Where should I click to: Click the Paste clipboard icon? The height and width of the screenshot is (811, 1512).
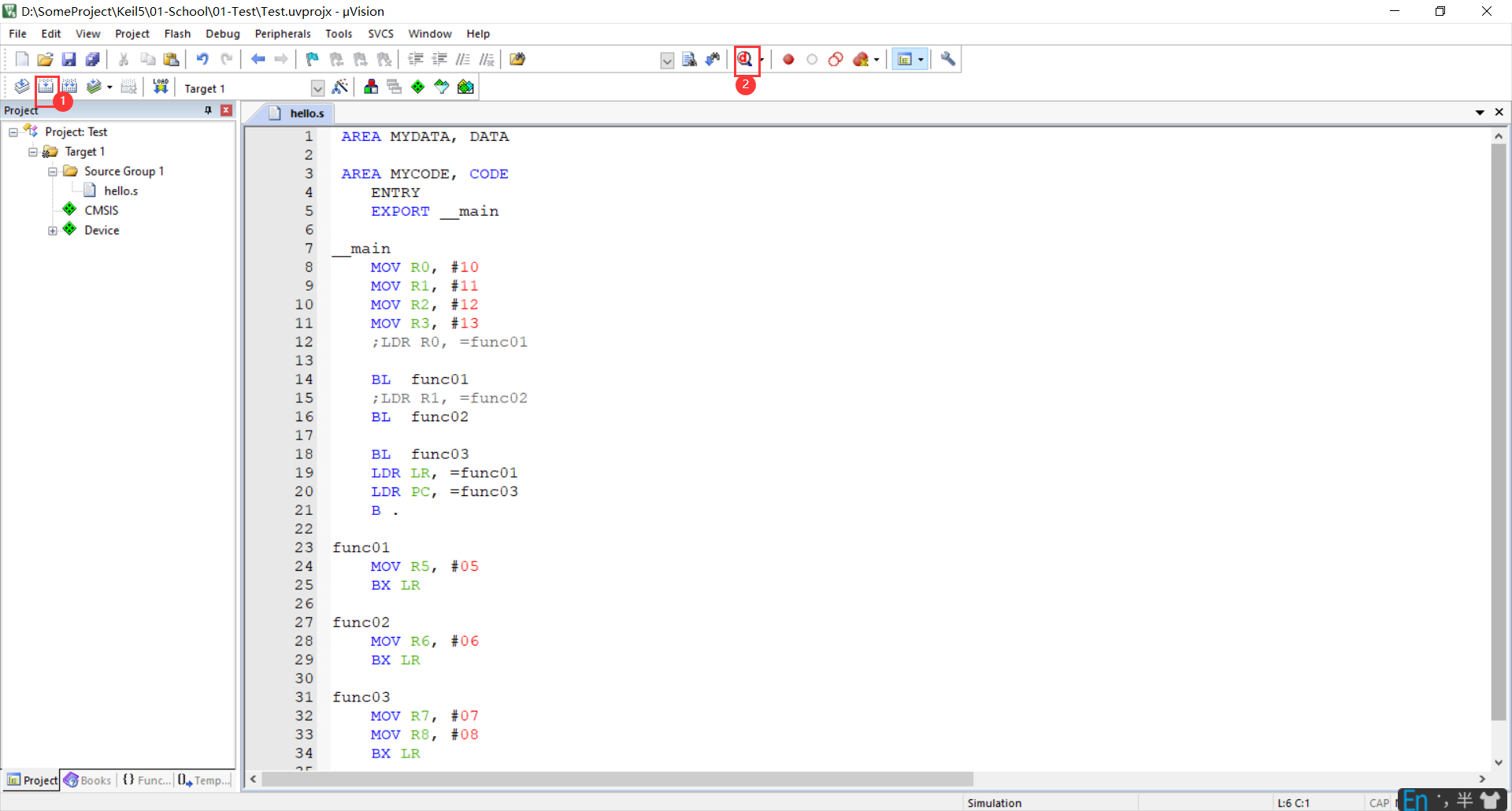pos(171,59)
